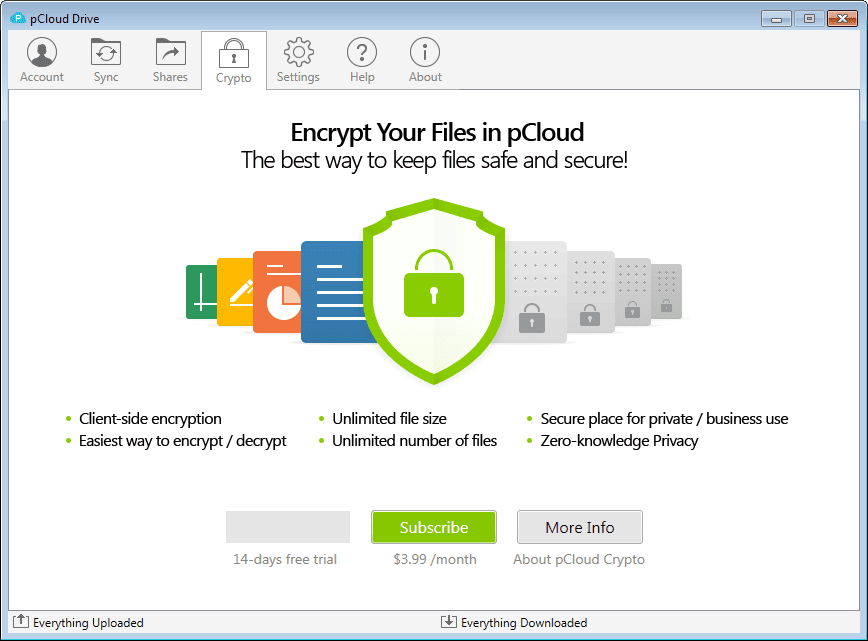
Task: Open the Settings gear icon
Action: [298, 52]
